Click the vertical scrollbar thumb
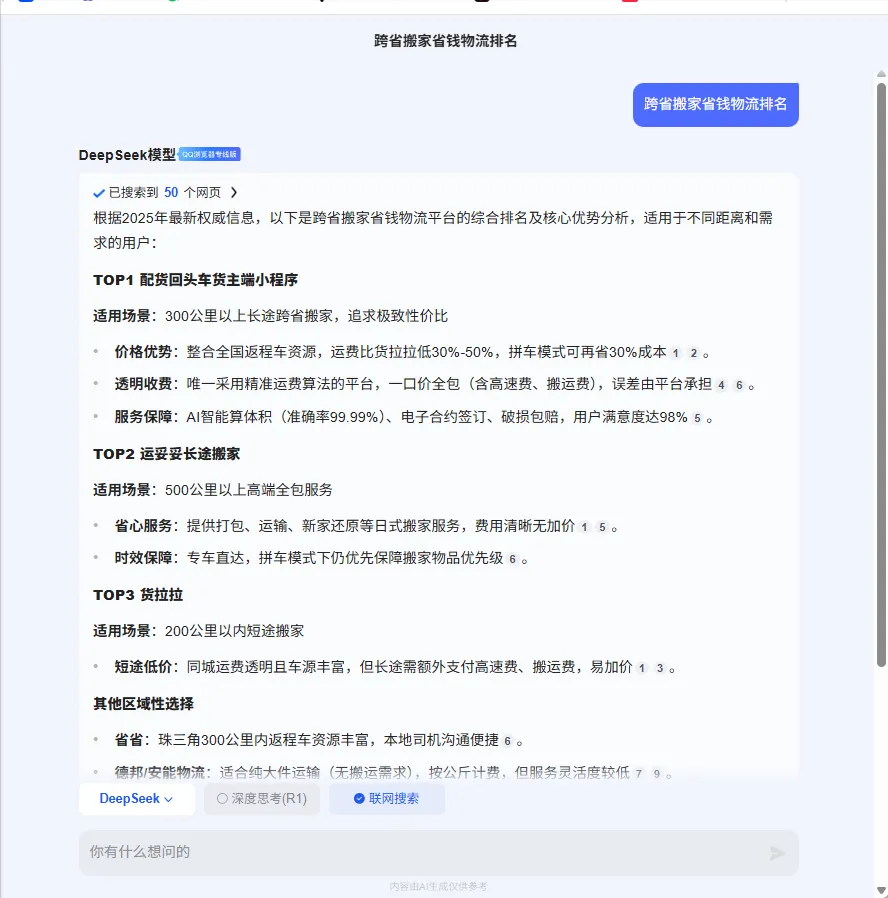Viewport: 888px width, 898px height. pyautogui.click(x=881, y=375)
